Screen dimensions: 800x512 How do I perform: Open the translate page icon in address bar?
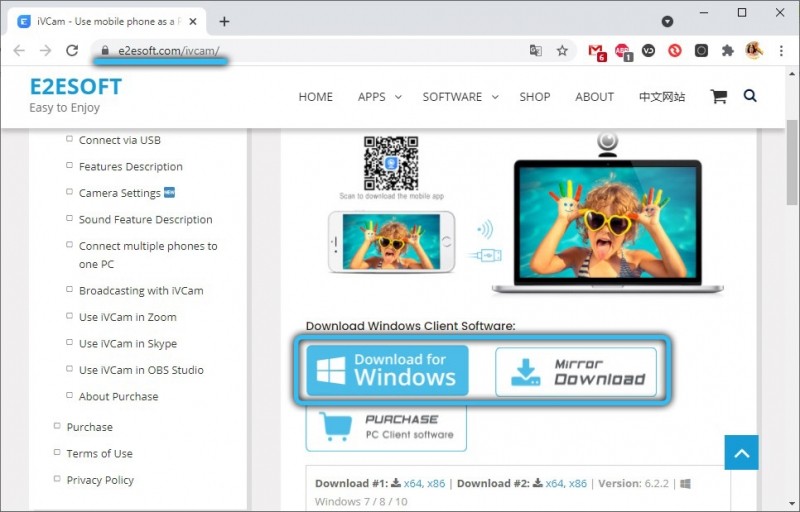tap(536, 50)
